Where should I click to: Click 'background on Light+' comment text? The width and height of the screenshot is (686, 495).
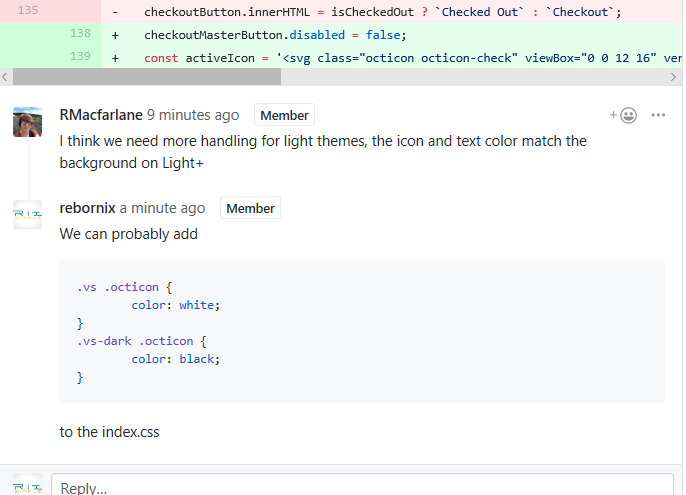(132, 163)
